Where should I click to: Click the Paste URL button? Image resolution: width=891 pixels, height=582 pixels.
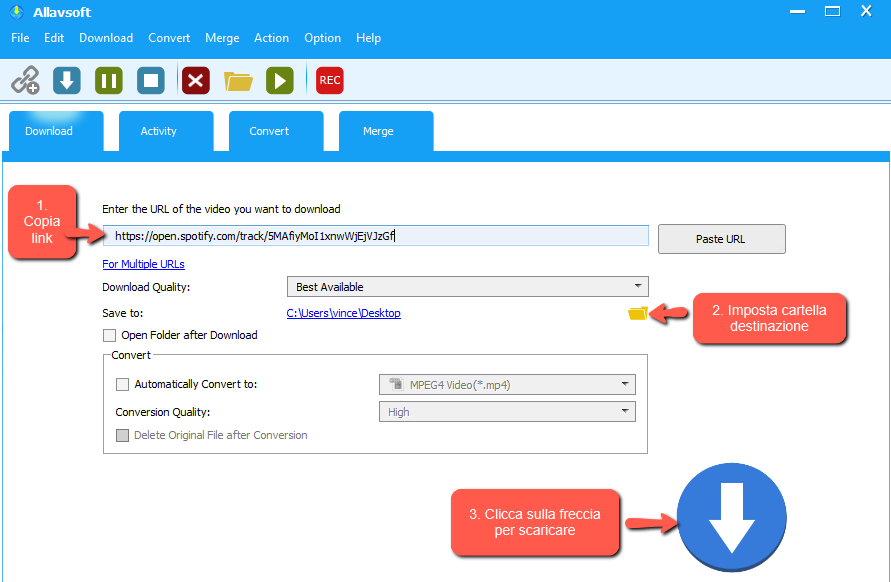[722, 239]
